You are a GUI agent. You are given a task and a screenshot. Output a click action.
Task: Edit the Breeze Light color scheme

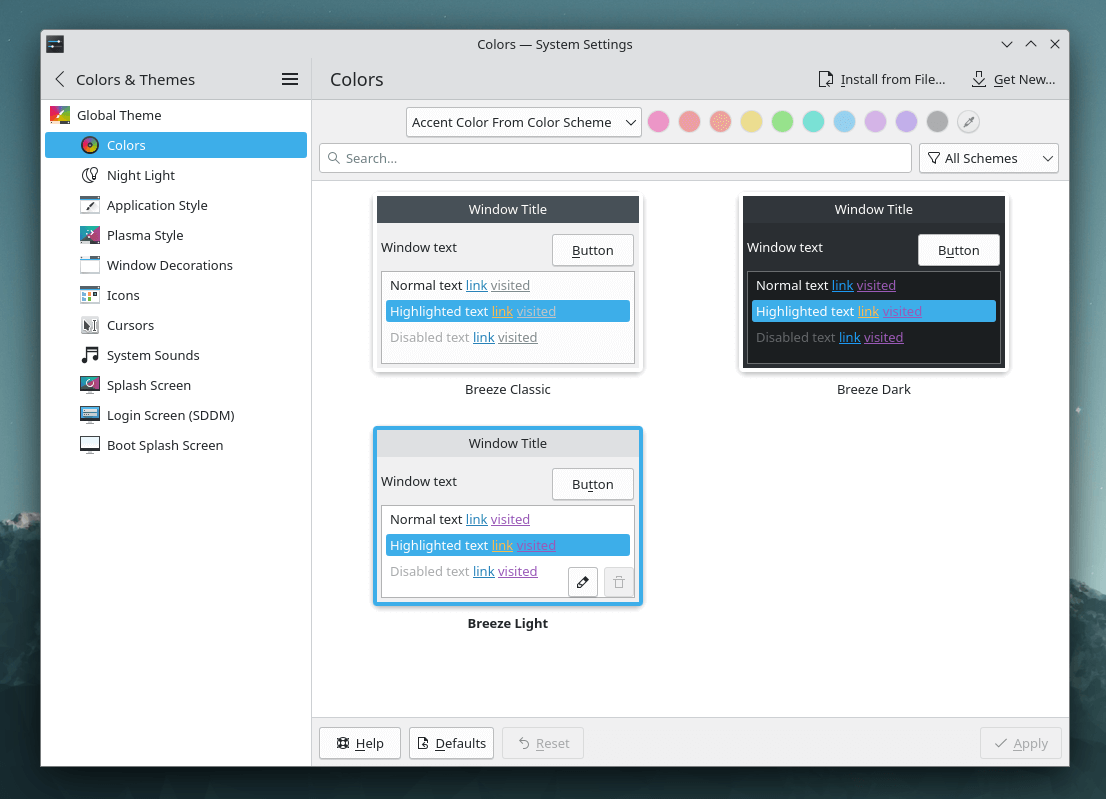tap(583, 581)
